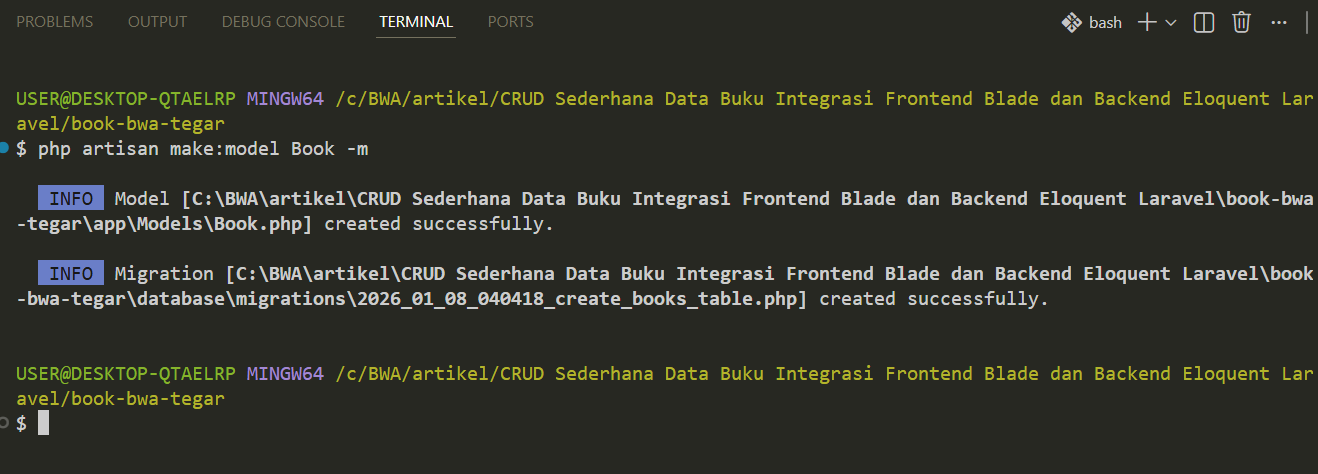1318x474 pixels.
Task: Click the second INFO badge for Migration
Action: 70,273
